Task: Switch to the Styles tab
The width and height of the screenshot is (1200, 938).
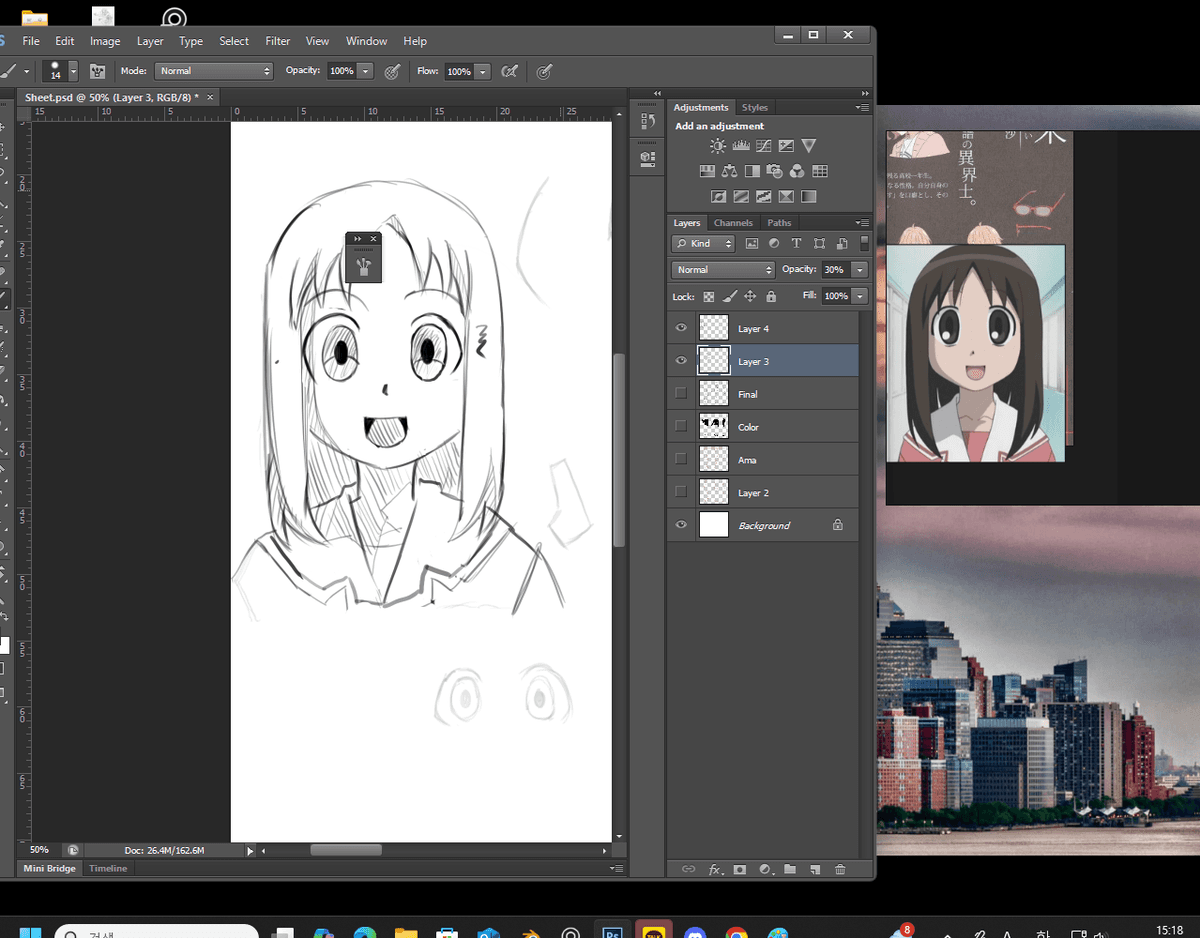Action: [755, 107]
